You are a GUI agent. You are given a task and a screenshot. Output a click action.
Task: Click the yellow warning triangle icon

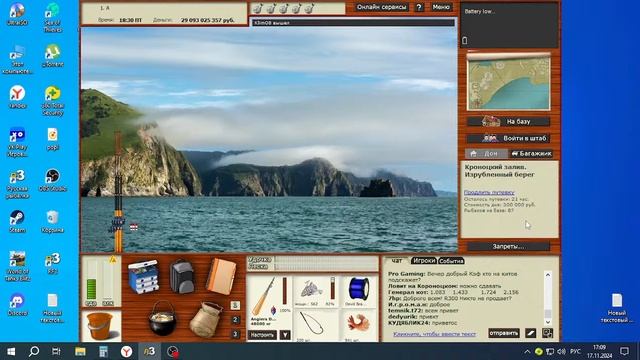click(x=113, y=259)
